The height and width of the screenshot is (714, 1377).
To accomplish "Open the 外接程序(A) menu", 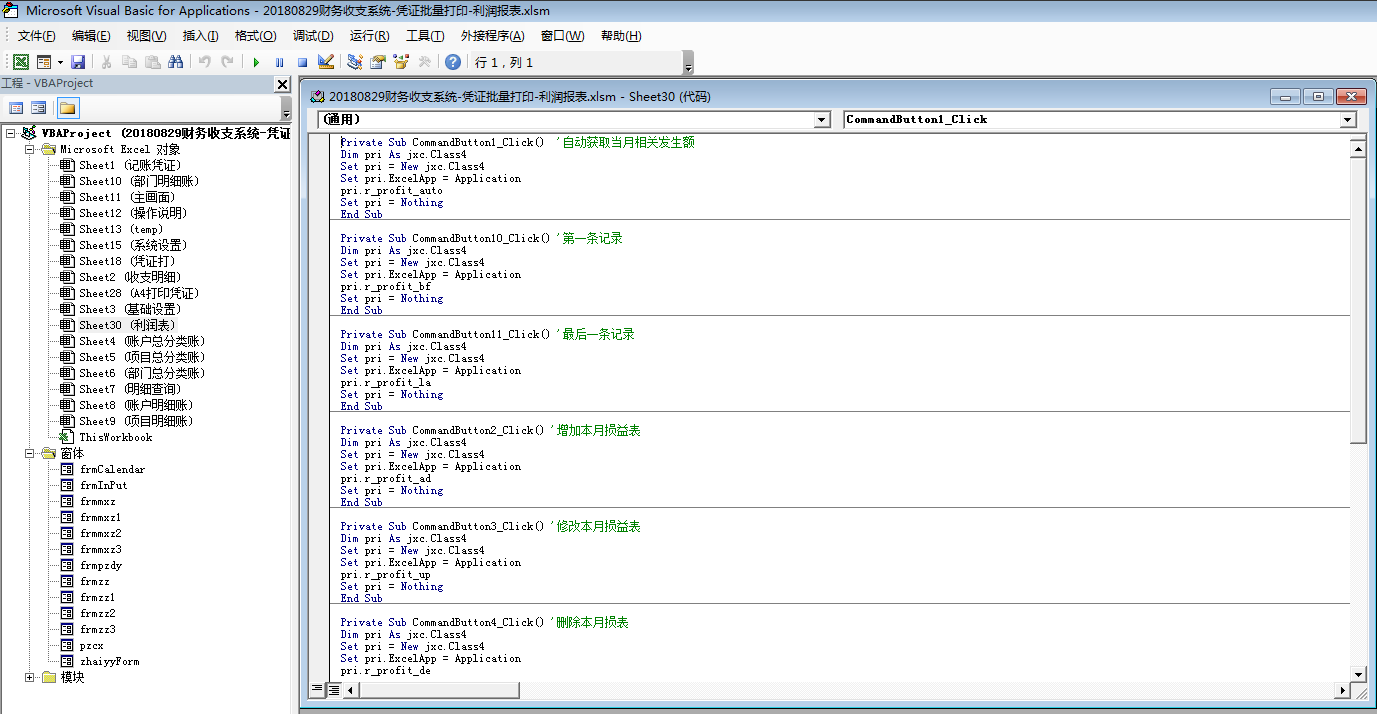I will pos(492,36).
